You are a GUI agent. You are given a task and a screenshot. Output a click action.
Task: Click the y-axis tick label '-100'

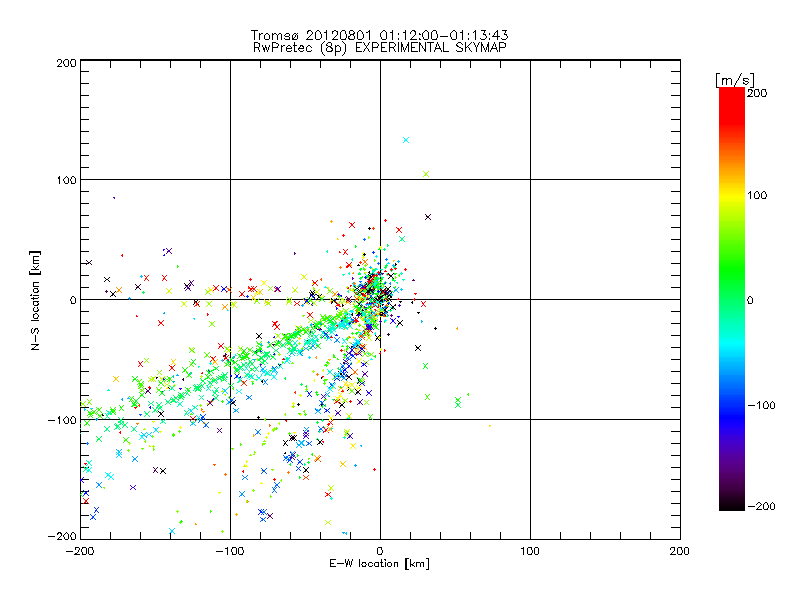[62, 420]
